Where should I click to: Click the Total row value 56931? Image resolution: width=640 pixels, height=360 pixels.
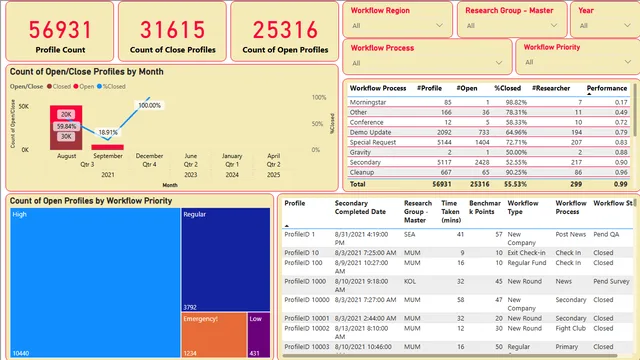point(442,184)
